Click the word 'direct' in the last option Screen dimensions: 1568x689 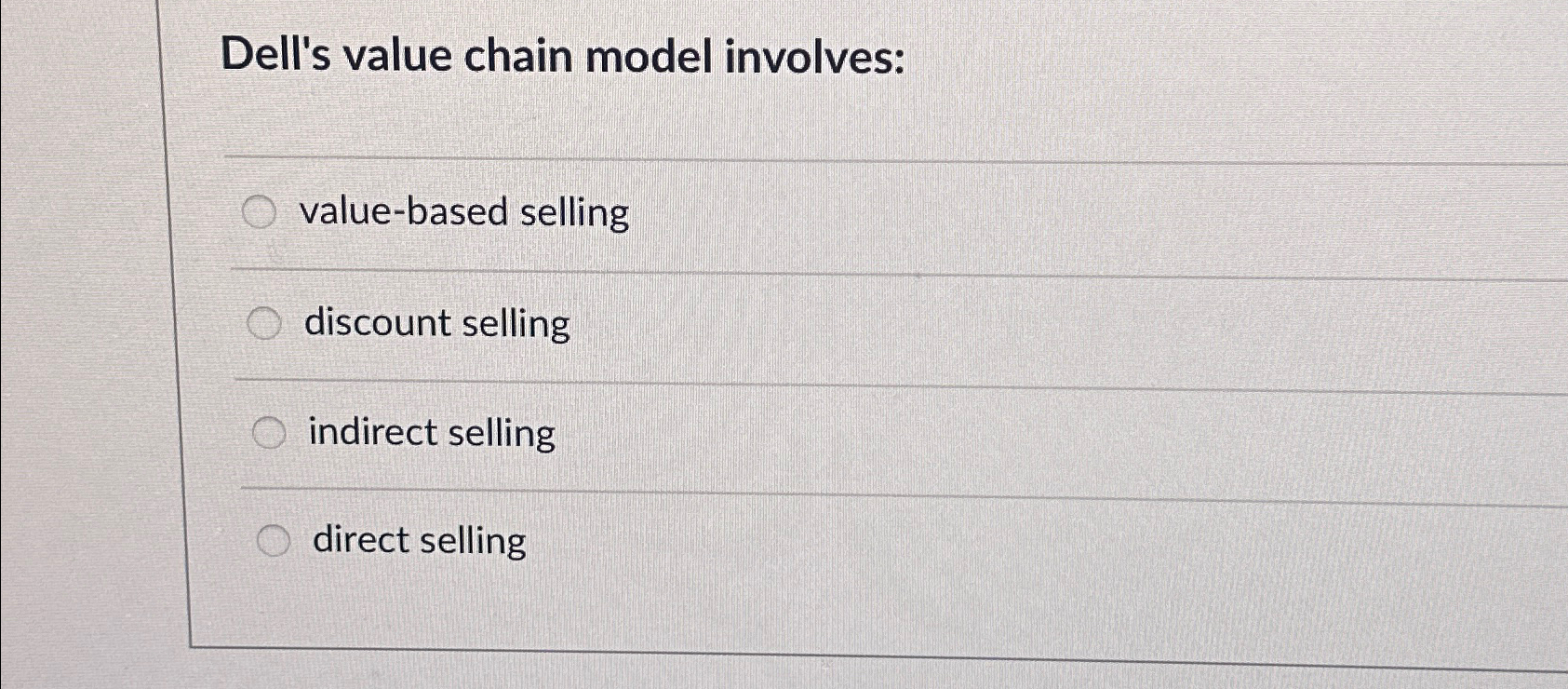pyautogui.click(x=360, y=539)
